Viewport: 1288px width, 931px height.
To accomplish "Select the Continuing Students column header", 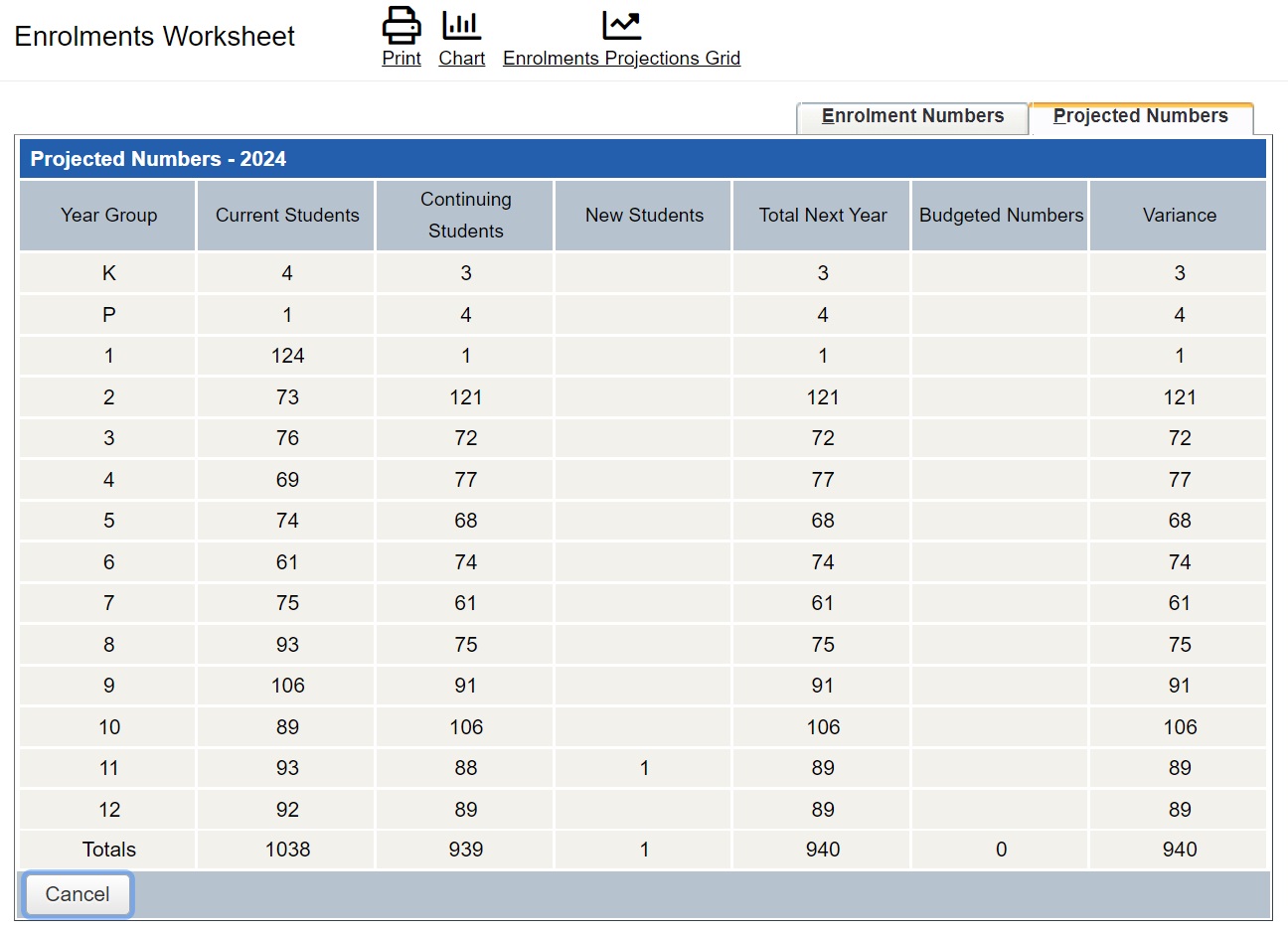I will pyautogui.click(x=465, y=216).
